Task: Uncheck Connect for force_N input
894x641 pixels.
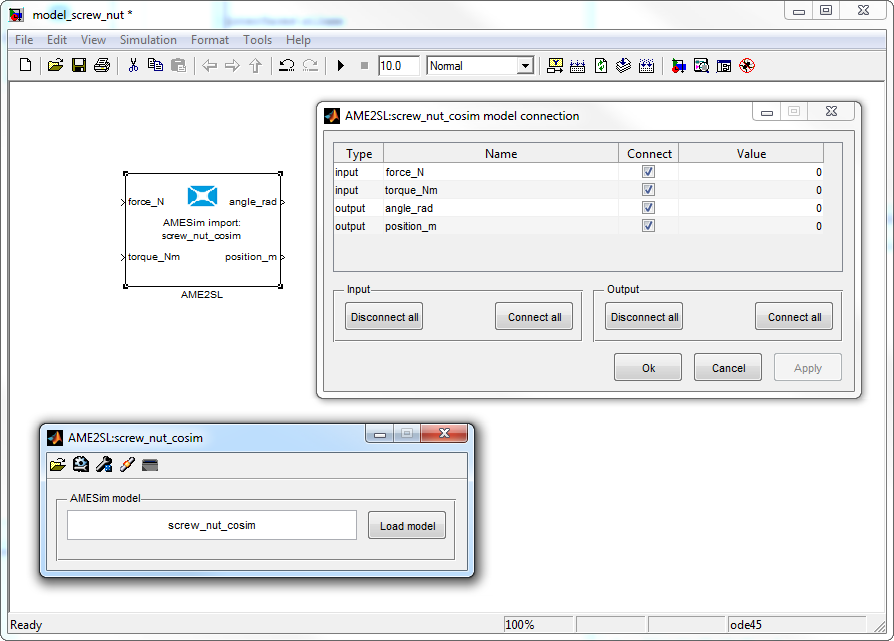Action: [x=648, y=172]
